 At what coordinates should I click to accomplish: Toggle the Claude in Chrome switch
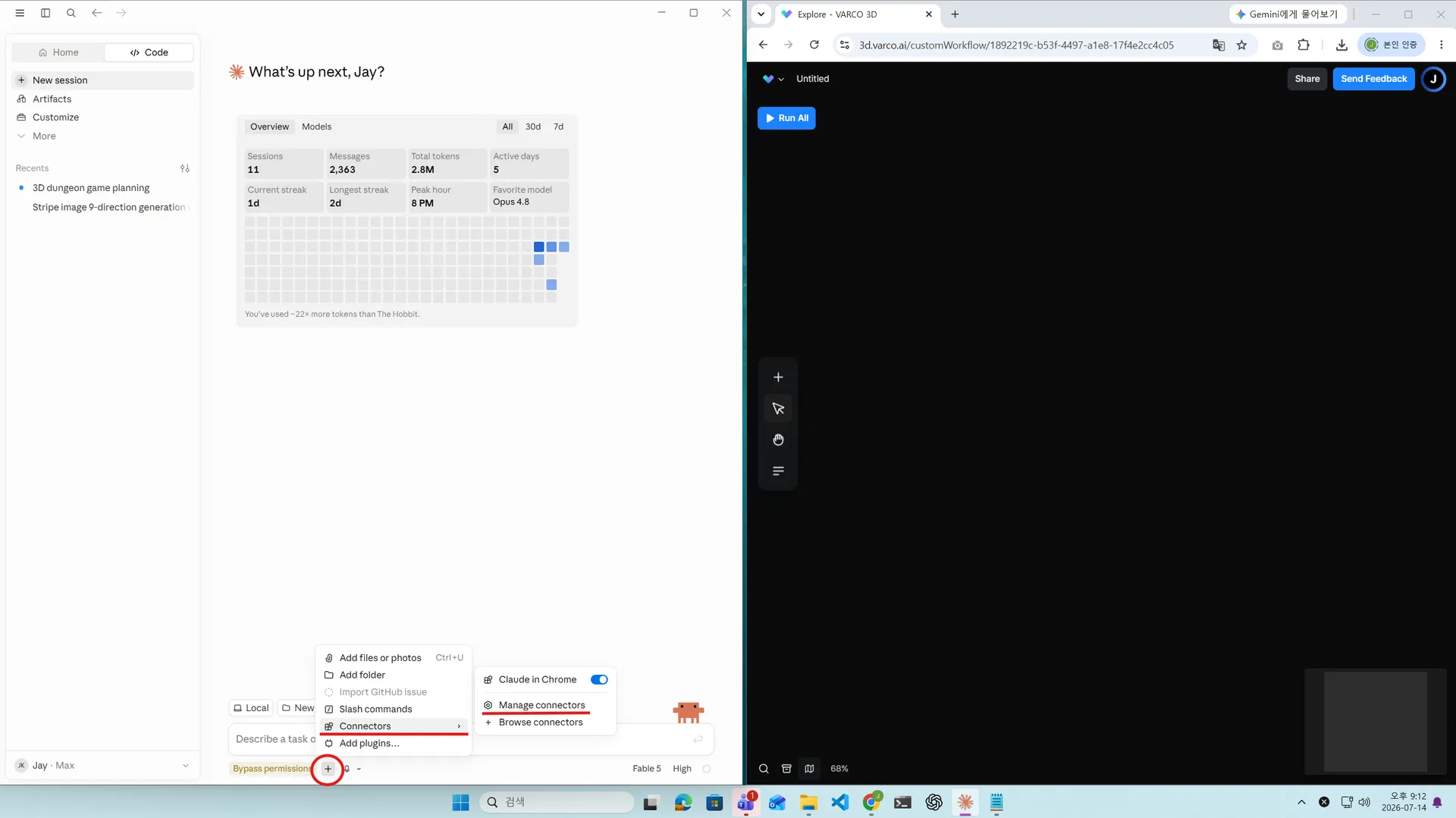click(599, 680)
